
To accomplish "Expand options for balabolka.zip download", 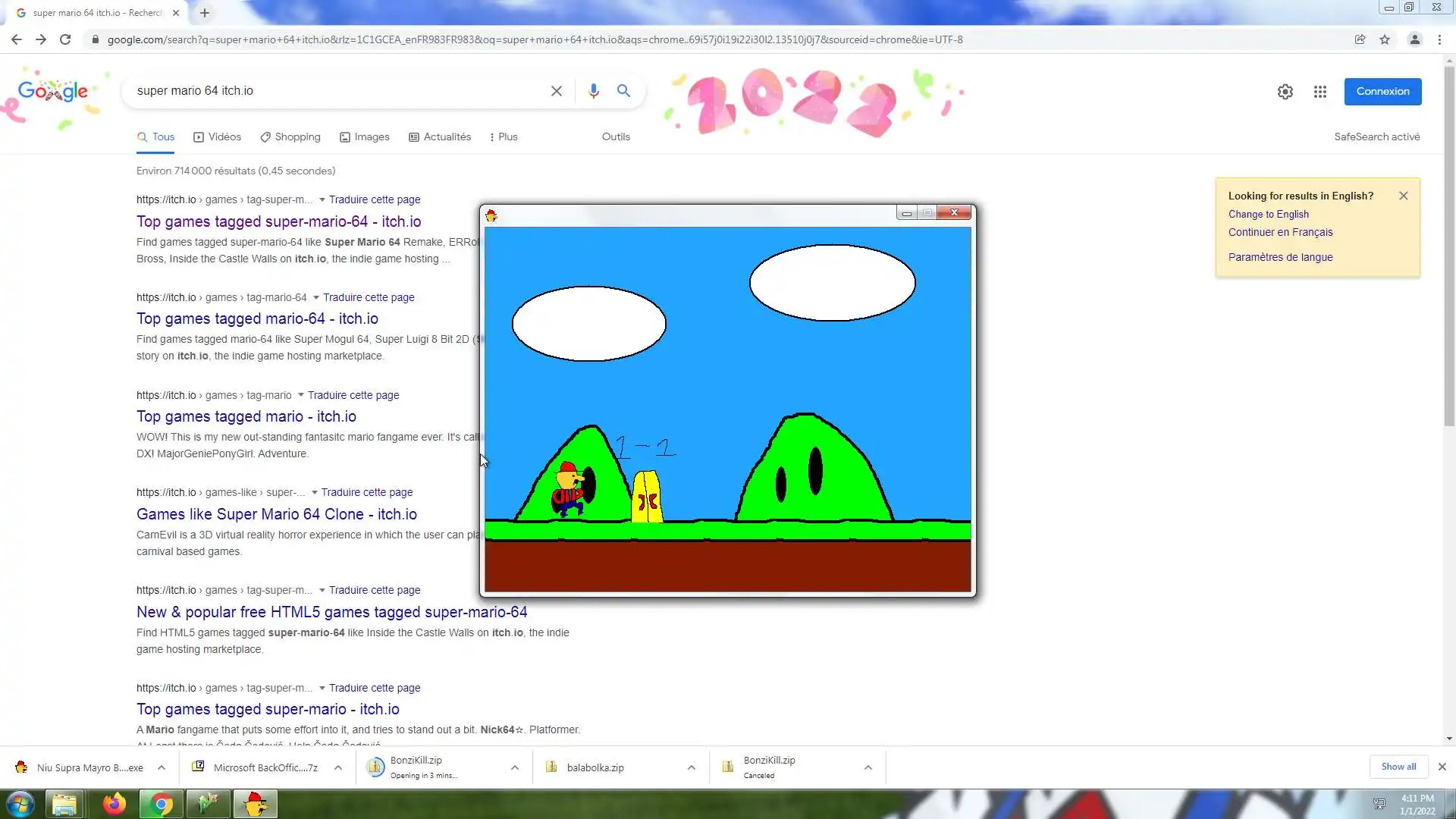I will tap(691, 767).
